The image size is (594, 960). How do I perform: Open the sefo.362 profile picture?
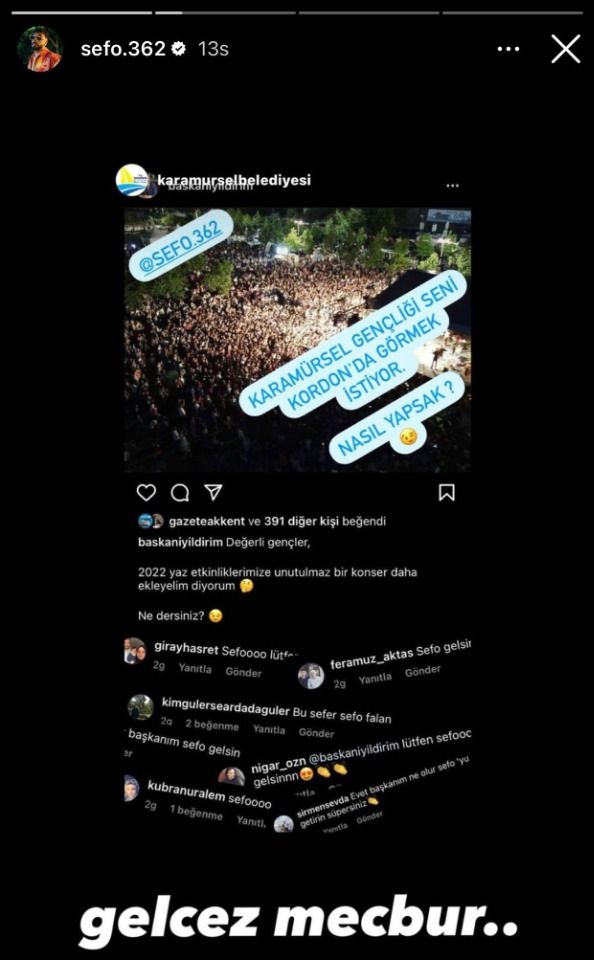(40, 48)
